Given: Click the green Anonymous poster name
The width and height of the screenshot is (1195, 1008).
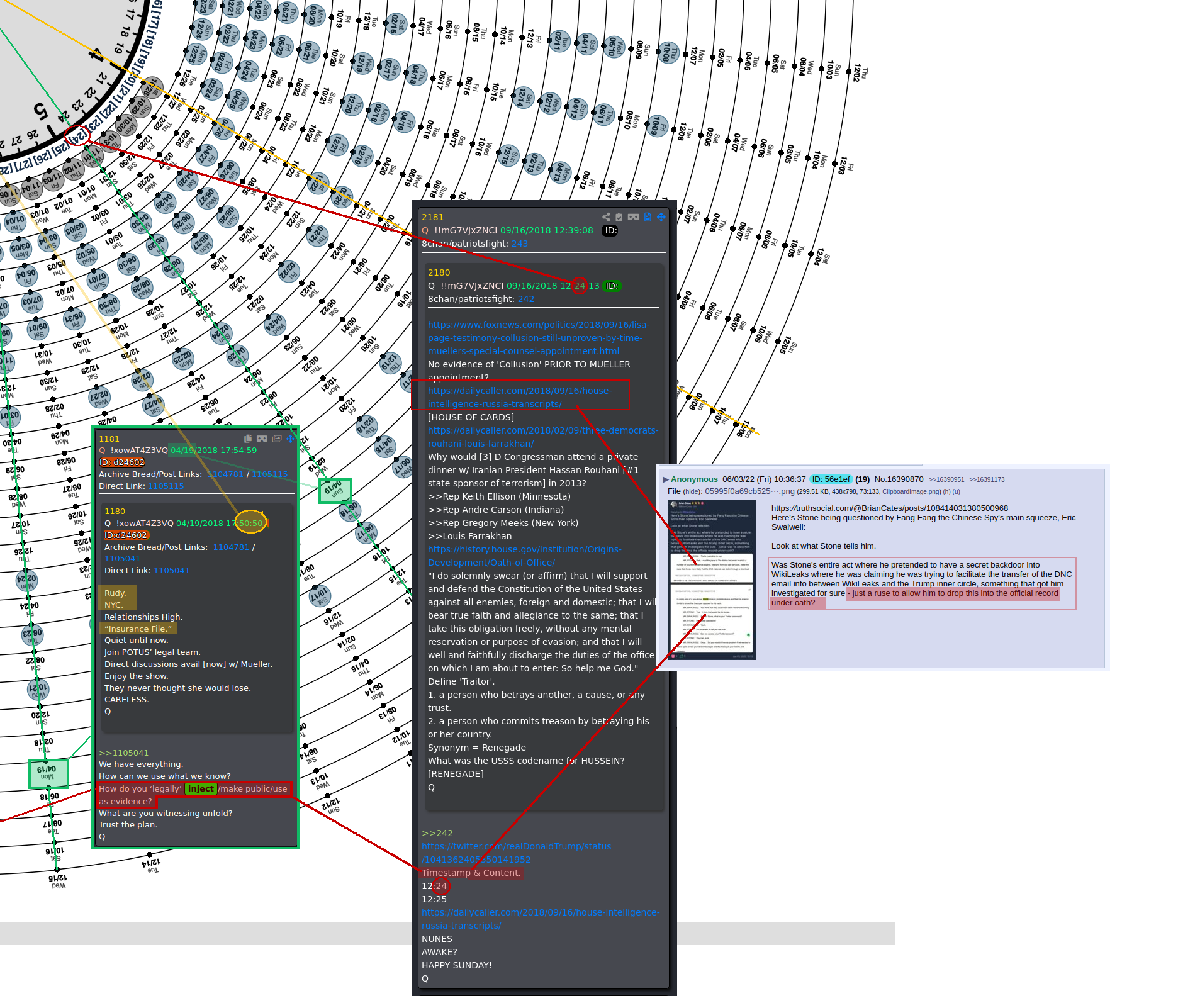Looking at the screenshot, I should [x=694, y=479].
